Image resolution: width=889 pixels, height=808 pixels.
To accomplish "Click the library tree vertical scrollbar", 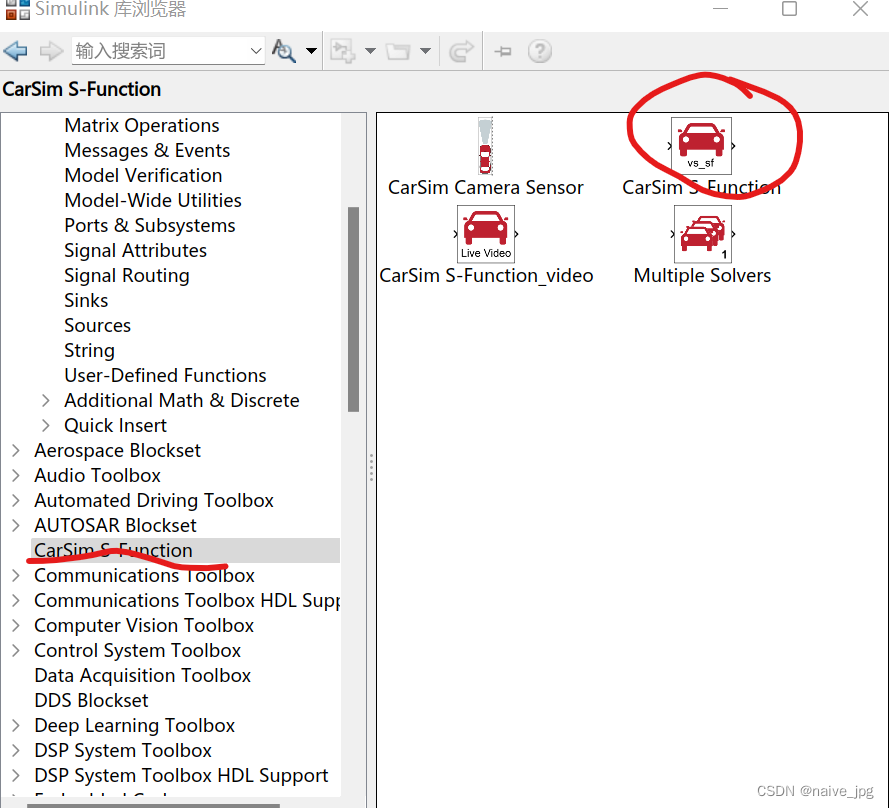I will pyautogui.click(x=353, y=309).
